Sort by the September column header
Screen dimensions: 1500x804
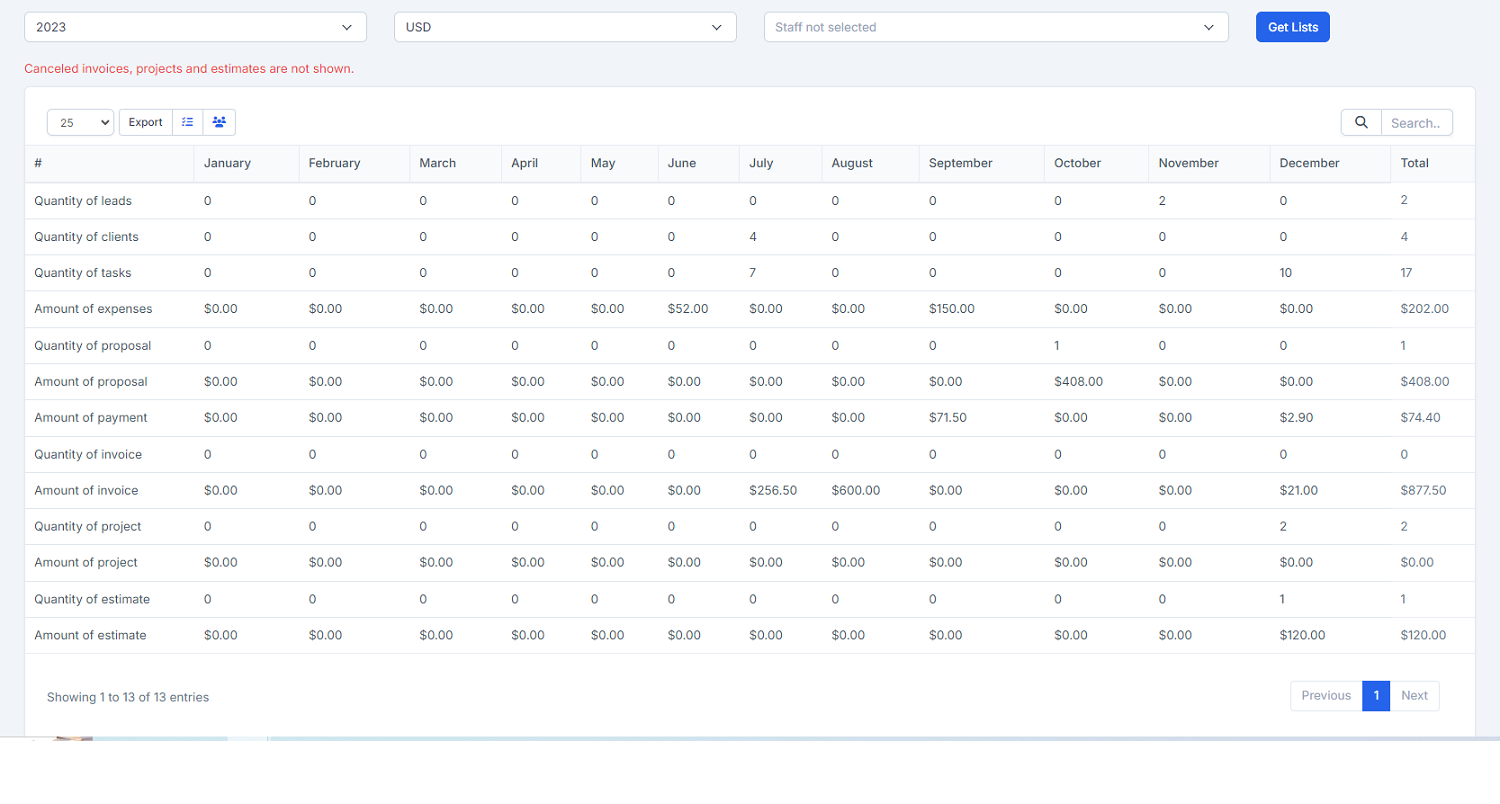(981, 163)
